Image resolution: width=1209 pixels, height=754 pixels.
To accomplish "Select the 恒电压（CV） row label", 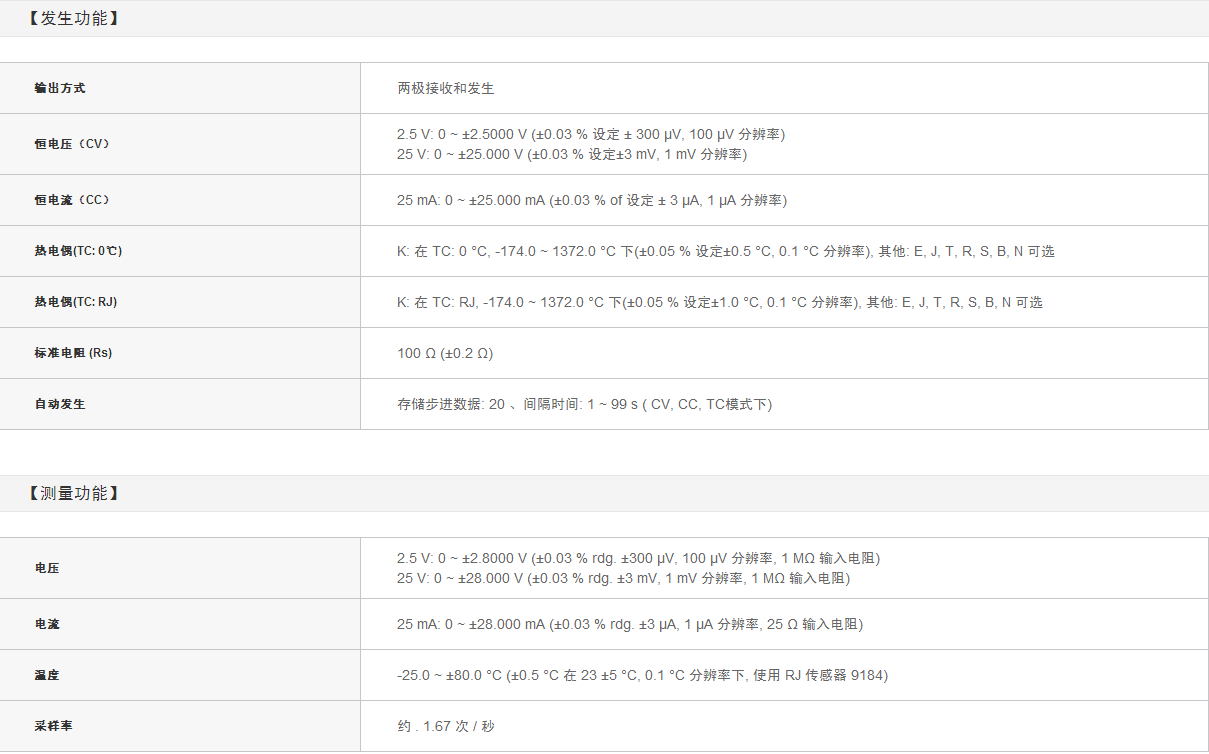I will pyautogui.click(x=72, y=144).
